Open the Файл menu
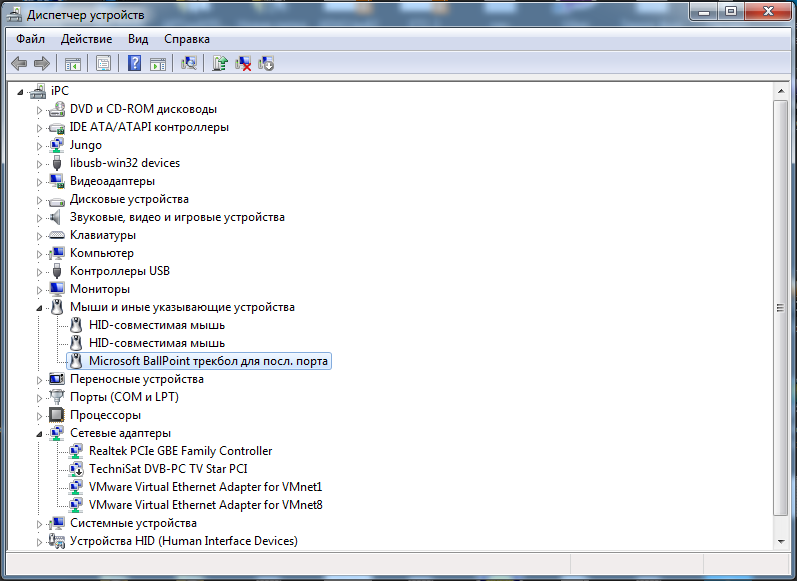The image size is (797, 581). click(x=30, y=39)
